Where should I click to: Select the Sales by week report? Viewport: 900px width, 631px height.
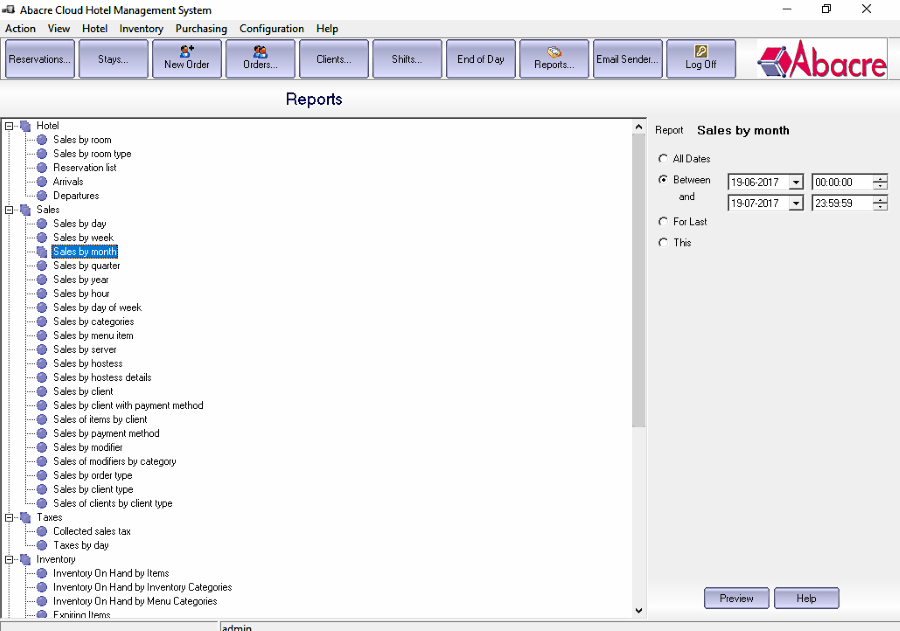[x=83, y=238]
